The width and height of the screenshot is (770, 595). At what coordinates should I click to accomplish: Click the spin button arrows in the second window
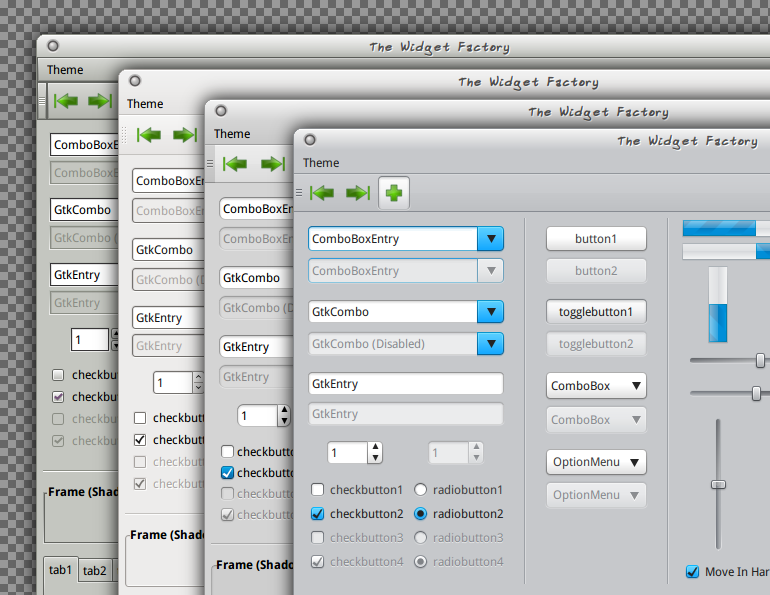coord(198,382)
